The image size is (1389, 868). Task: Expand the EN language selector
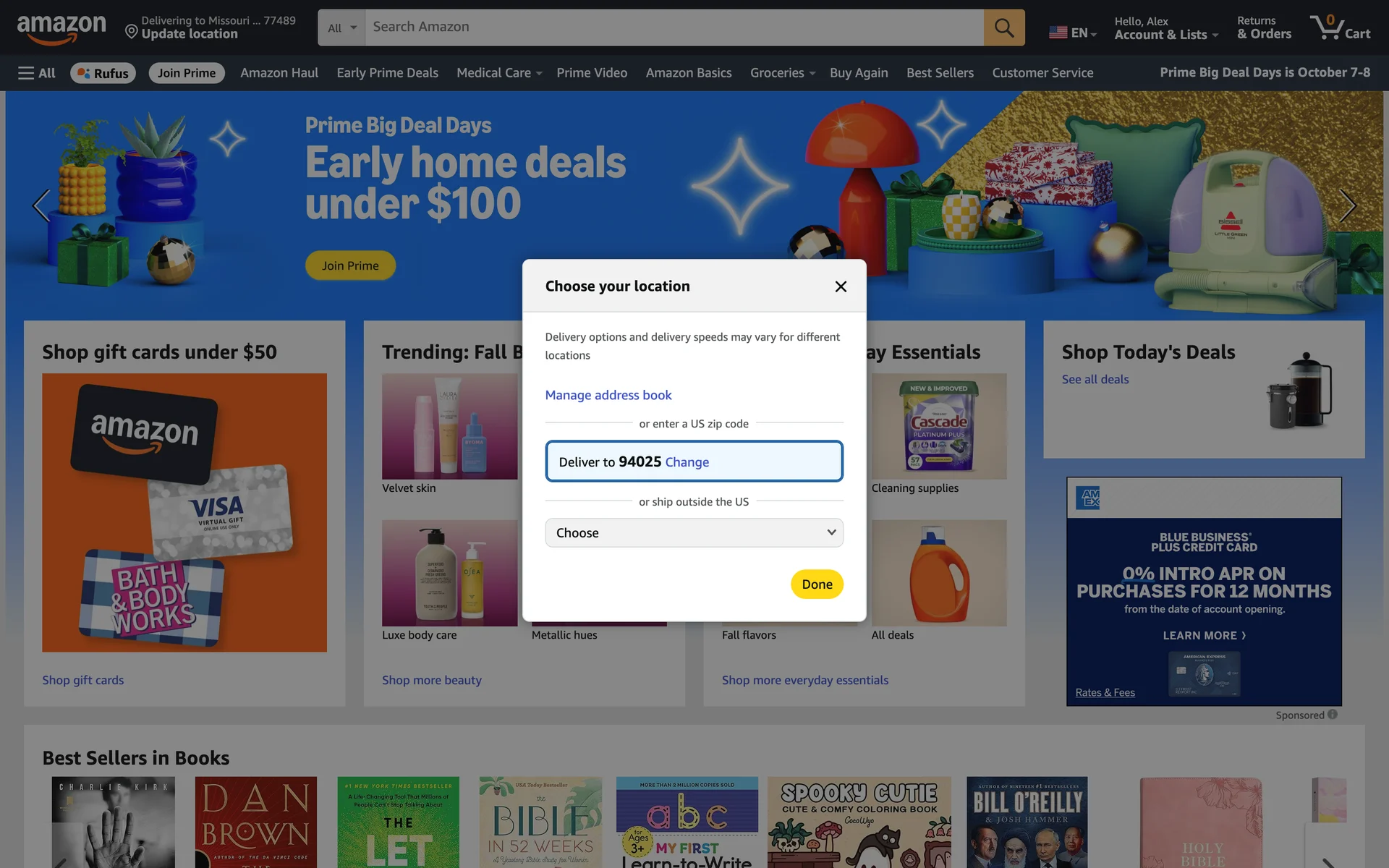(x=1073, y=33)
